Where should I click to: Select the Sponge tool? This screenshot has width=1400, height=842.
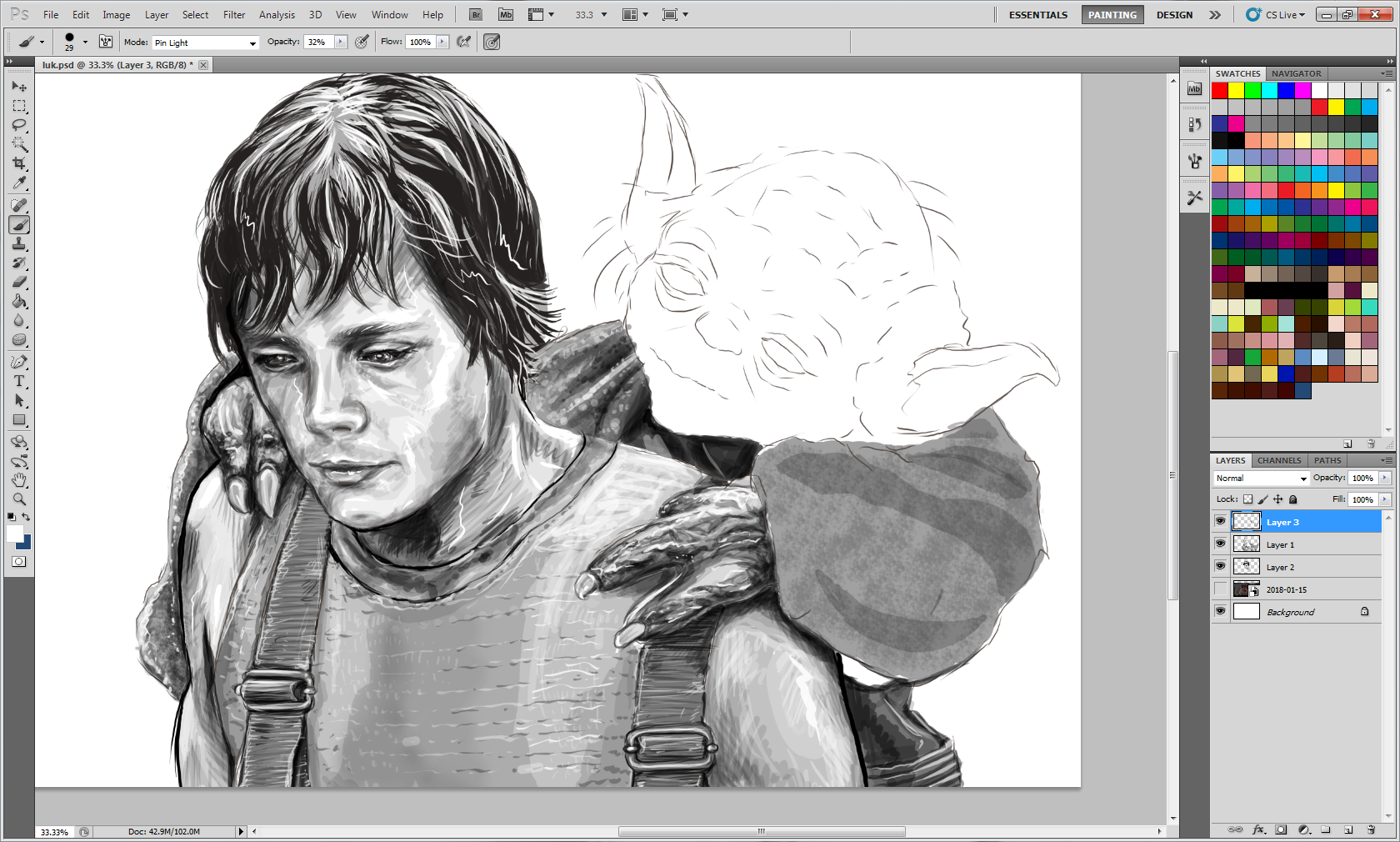(x=19, y=339)
